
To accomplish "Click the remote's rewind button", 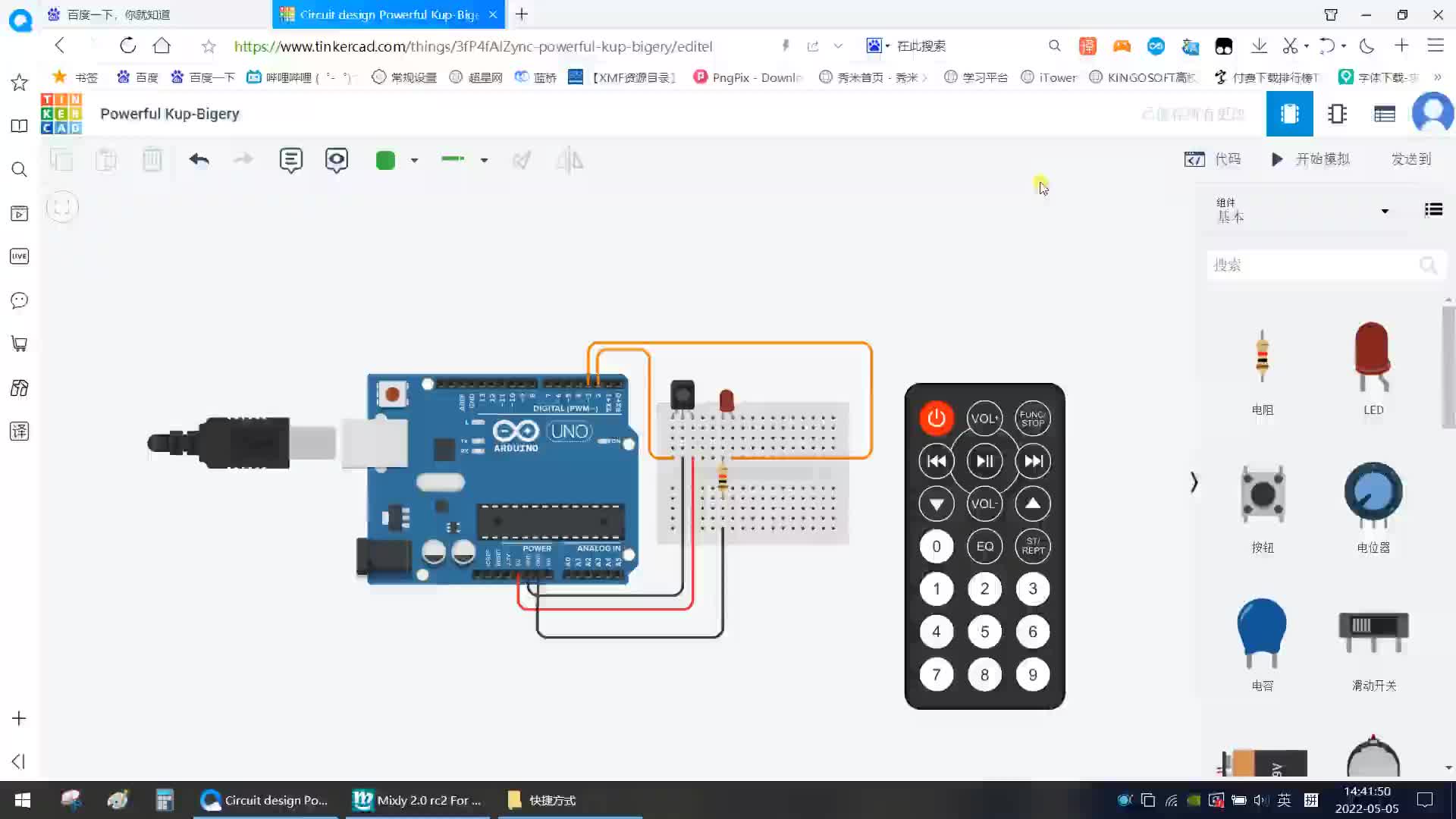I will click(937, 461).
